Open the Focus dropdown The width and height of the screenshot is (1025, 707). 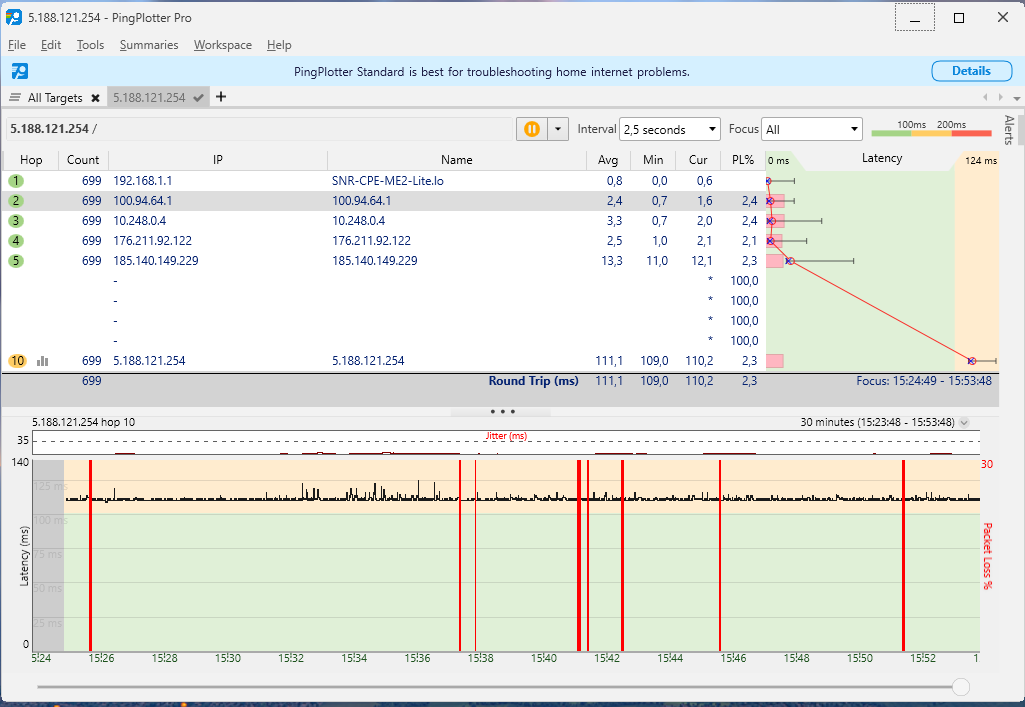pyautogui.click(x=811, y=129)
